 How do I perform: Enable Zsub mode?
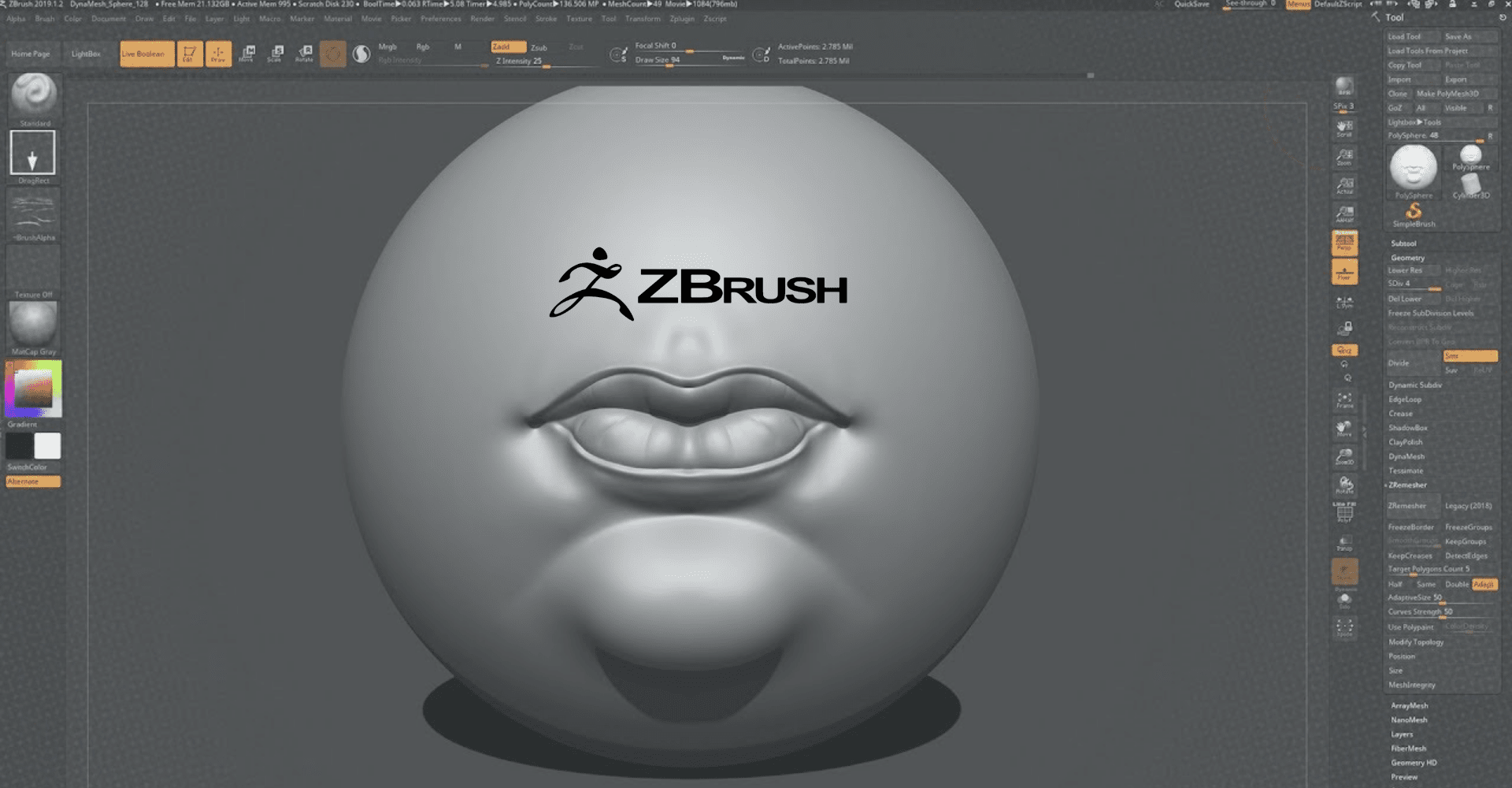539,47
